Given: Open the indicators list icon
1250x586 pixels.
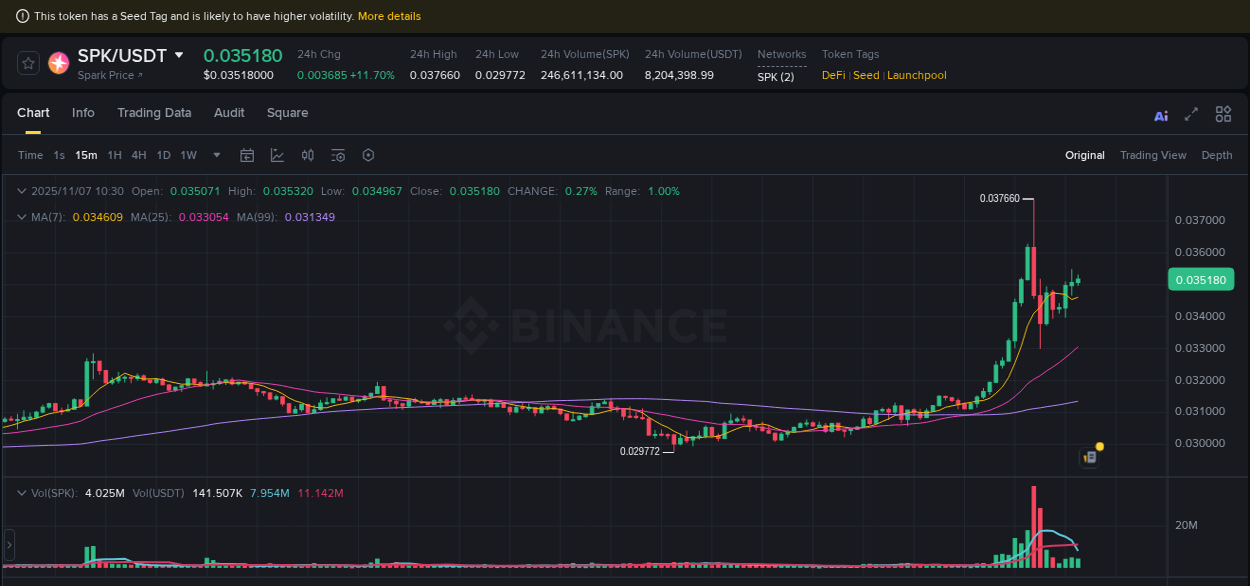Looking at the screenshot, I should coord(338,155).
